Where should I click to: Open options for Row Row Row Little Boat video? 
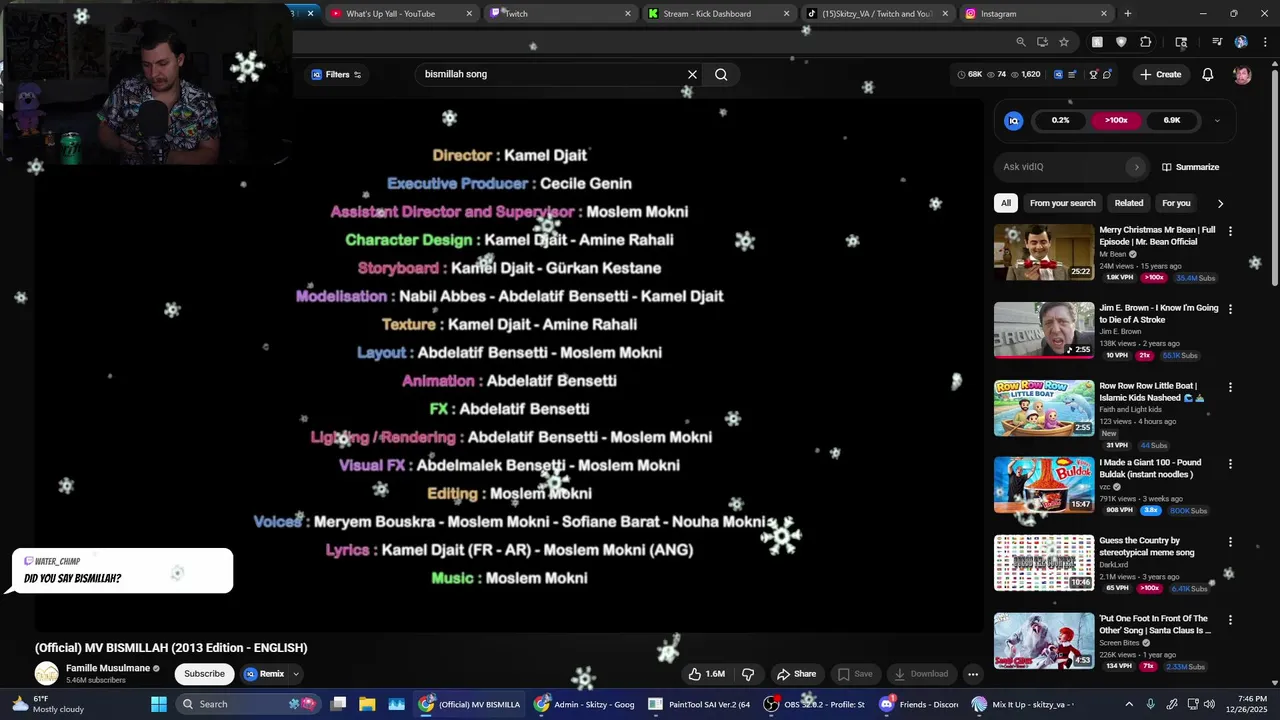coord(1230,387)
